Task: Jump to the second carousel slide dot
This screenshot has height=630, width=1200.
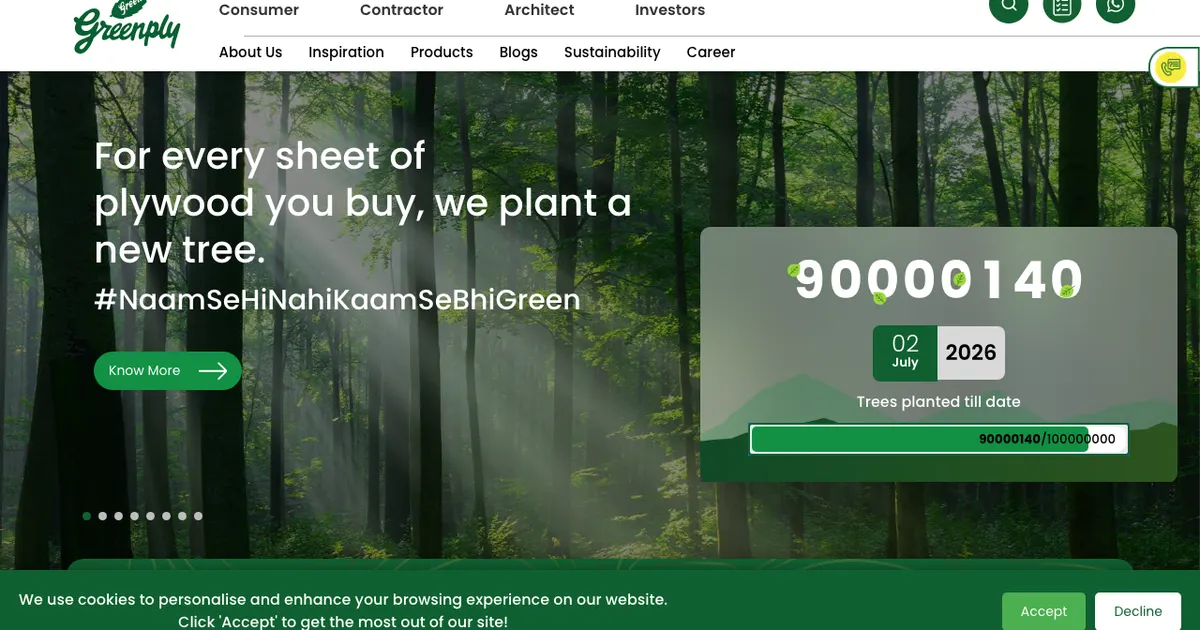Action: [x=103, y=516]
